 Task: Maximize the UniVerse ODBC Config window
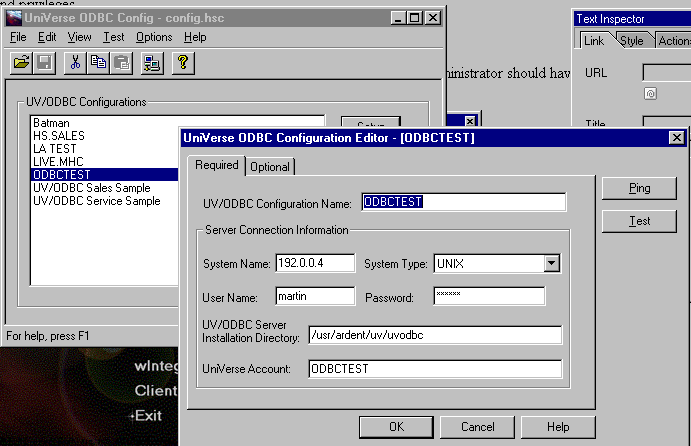(415, 18)
